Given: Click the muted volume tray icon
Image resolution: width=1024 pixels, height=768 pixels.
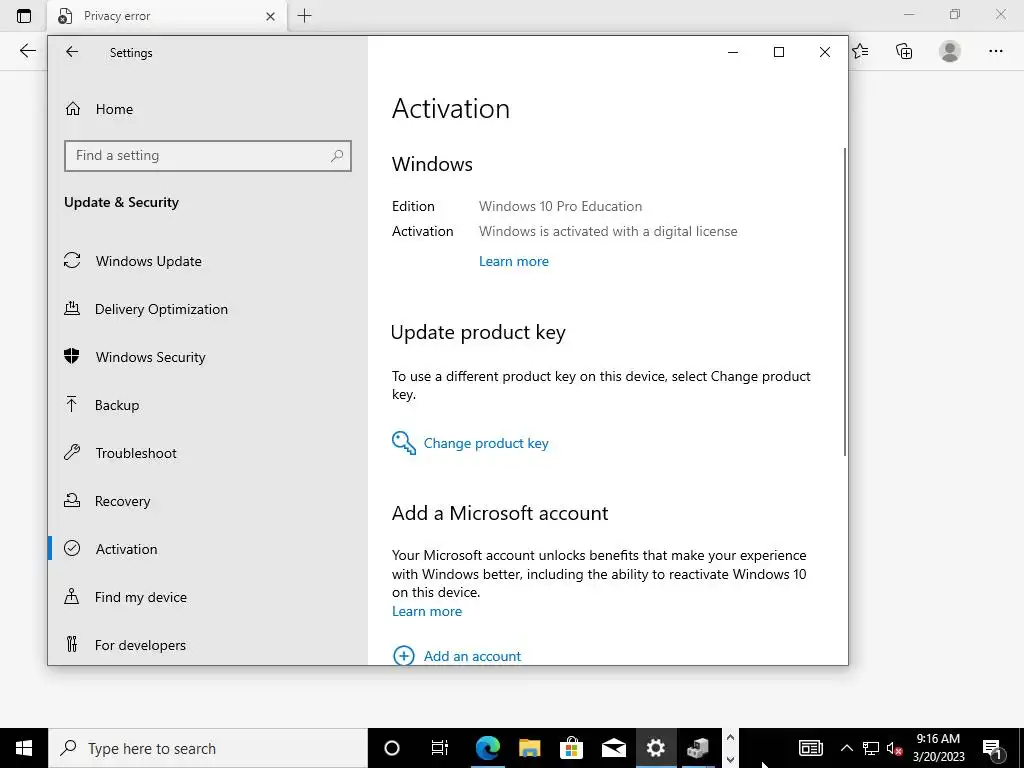Looking at the screenshot, I should click(x=895, y=748).
